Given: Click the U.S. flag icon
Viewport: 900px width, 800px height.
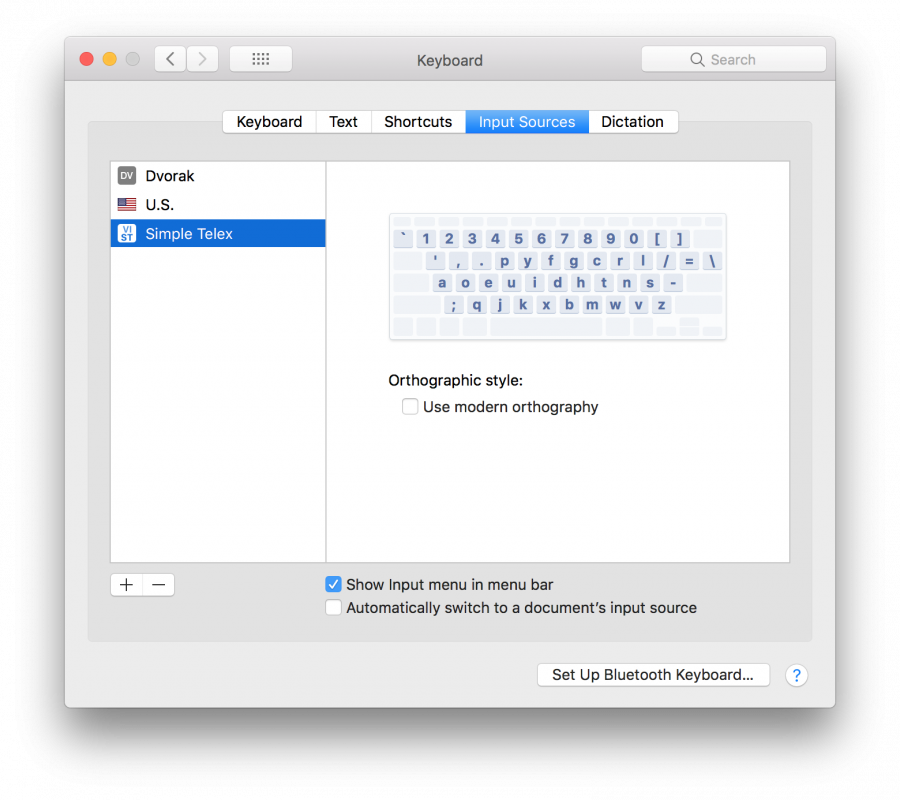Looking at the screenshot, I should click(127, 205).
